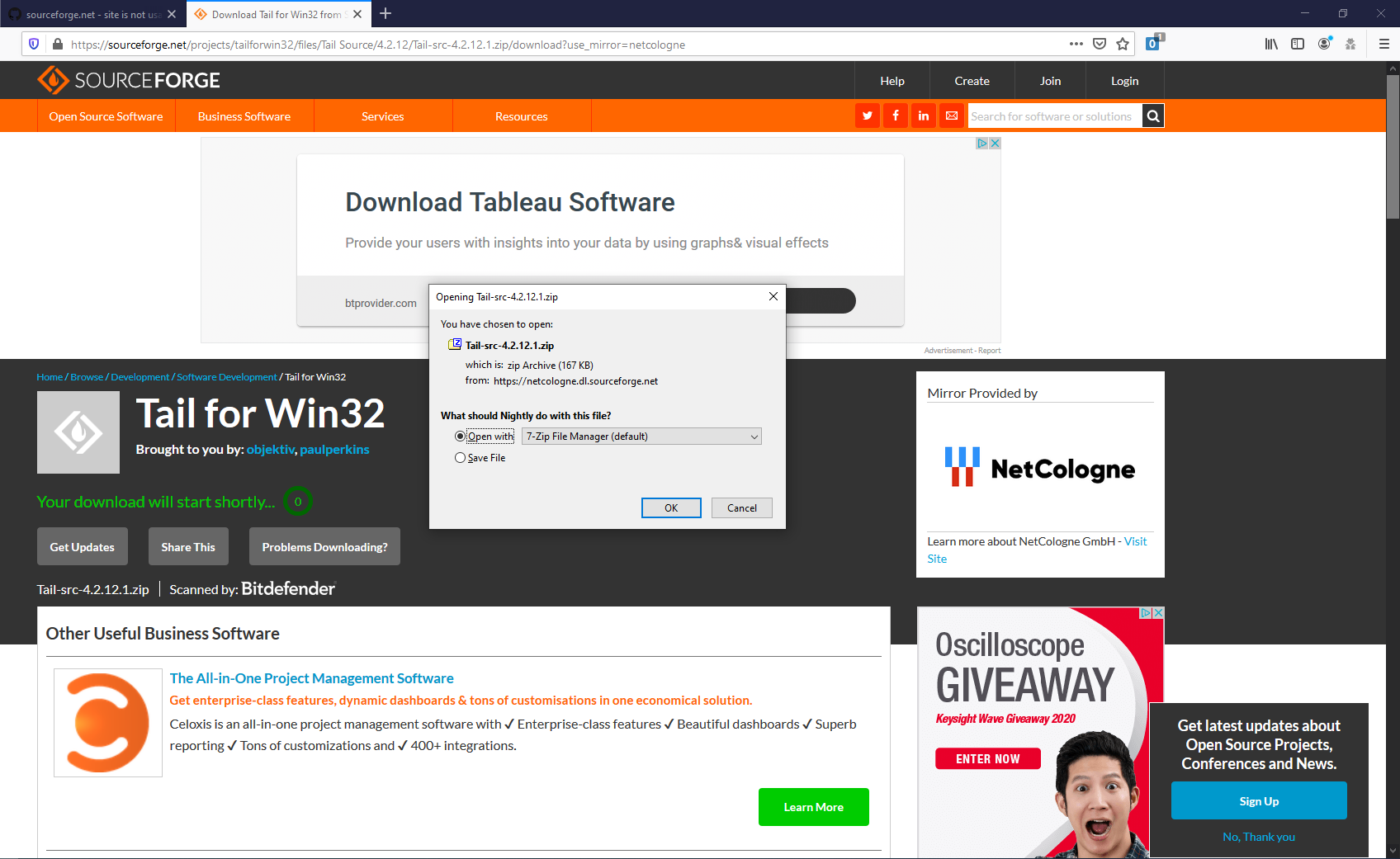Open the Firefox hamburger menu
The height and width of the screenshot is (859, 1400).
pyautogui.click(x=1384, y=44)
